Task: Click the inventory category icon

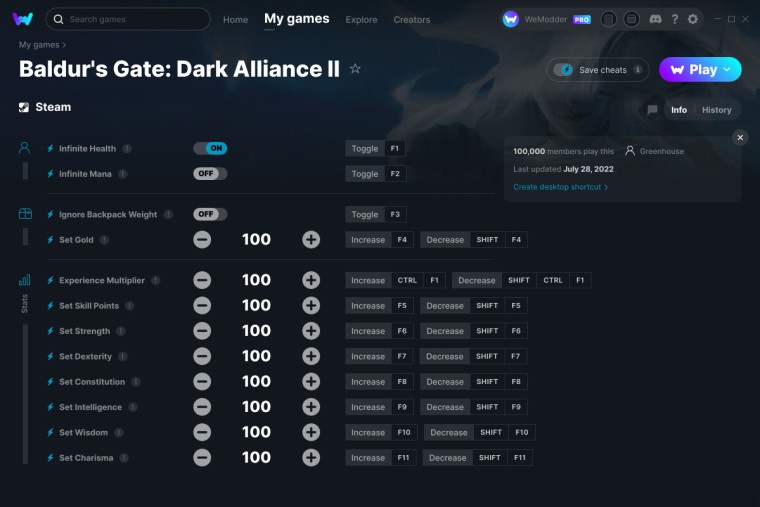Action: click(x=25, y=214)
